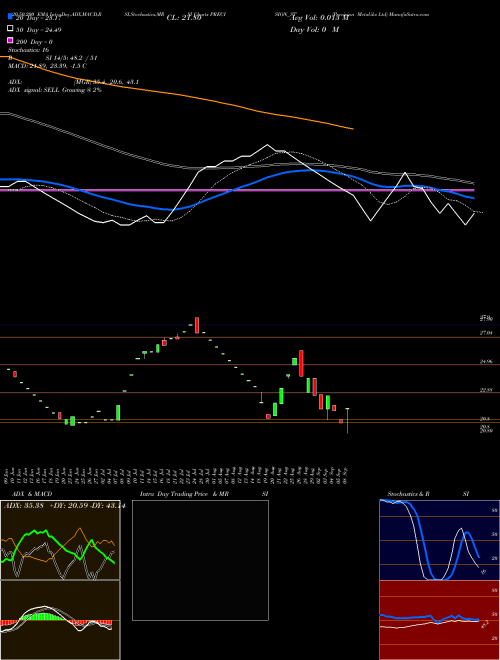Click the empty intraday price chart box
This screenshot has height=660, width=500.
pyautogui.click(x=200, y=560)
